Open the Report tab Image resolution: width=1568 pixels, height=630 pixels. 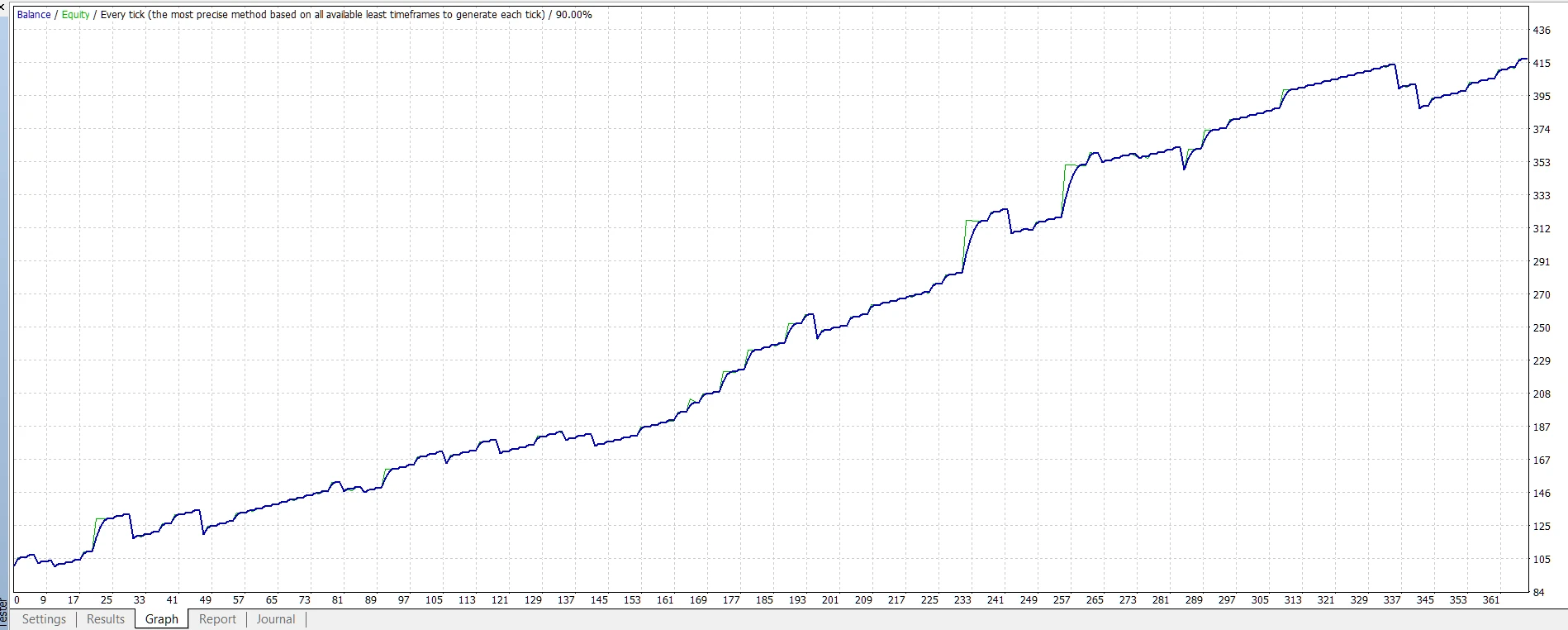point(217,619)
